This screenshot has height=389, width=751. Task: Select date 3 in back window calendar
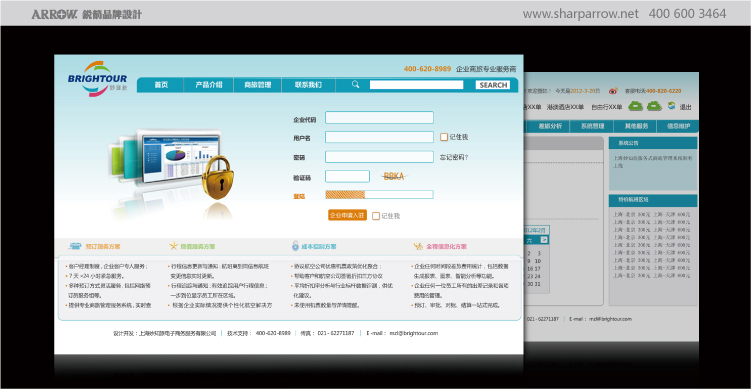pyautogui.click(x=538, y=253)
